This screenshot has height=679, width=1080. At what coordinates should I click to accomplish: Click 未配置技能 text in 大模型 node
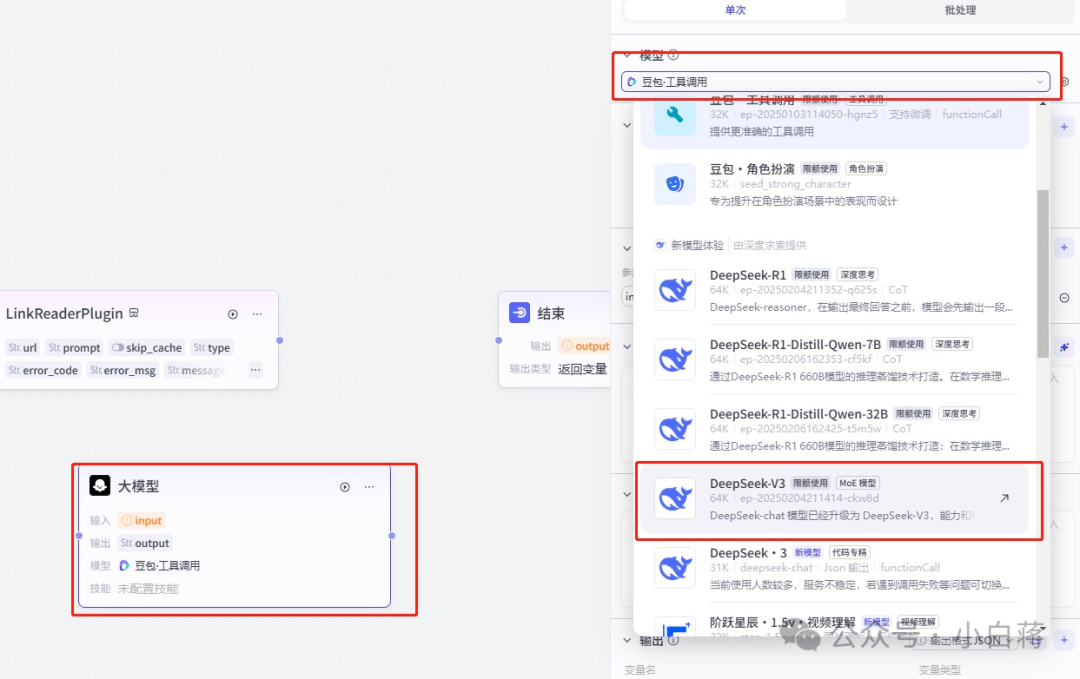tap(148, 589)
